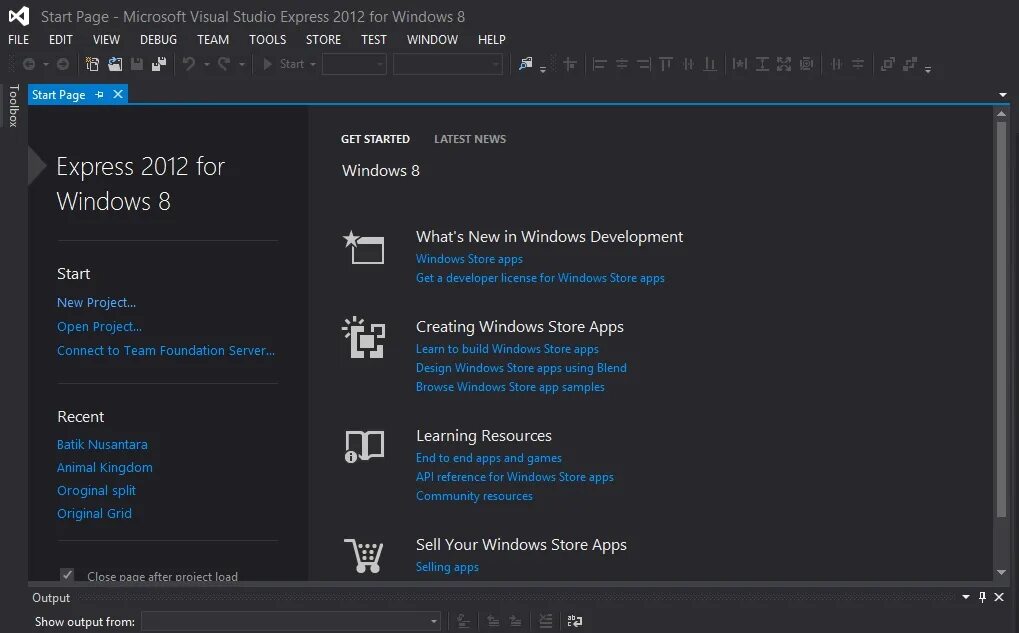1019x633 pixels.
Task: Click the Align Centers toolbar icon
Action: coord(622,64)
